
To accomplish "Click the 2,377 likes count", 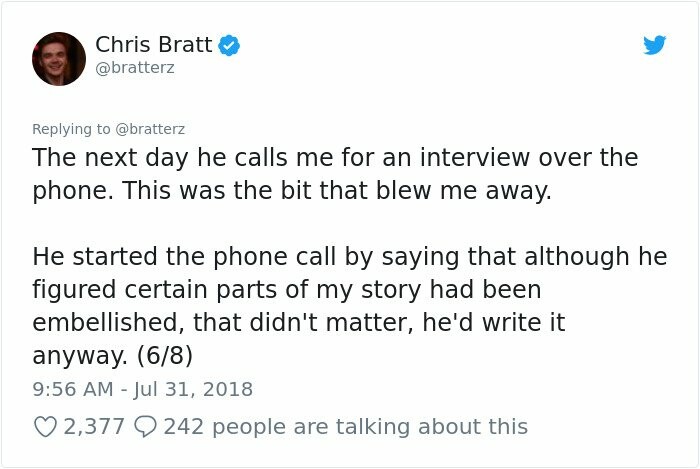I will [x=94, y=427].
